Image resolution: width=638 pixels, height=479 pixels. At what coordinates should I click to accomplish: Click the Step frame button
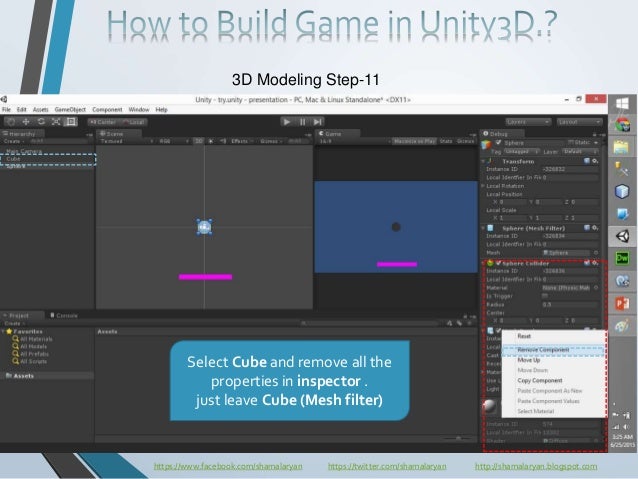tap(317, 122)
